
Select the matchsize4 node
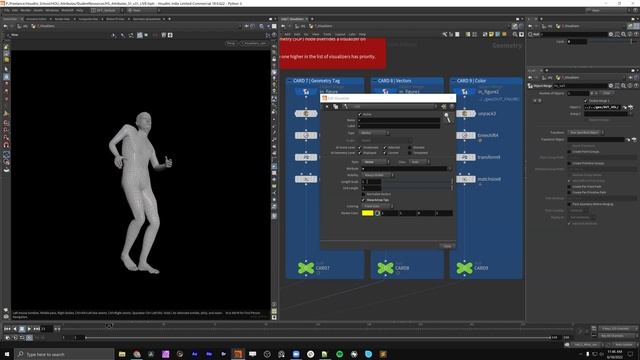click(x=465, y=179)
